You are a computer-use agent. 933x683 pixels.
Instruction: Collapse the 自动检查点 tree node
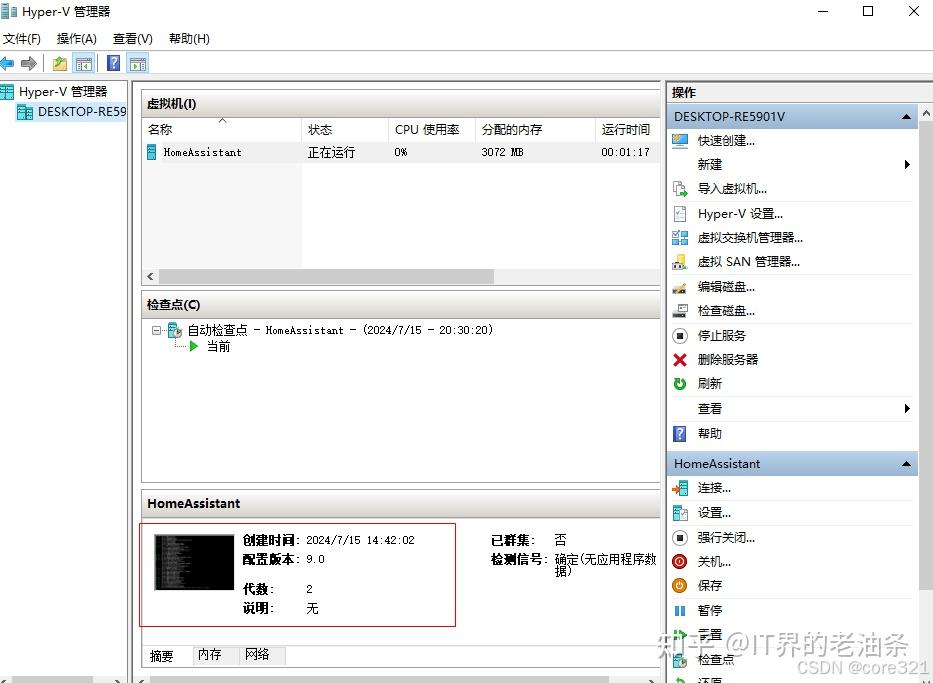click(x=155, y=330)
